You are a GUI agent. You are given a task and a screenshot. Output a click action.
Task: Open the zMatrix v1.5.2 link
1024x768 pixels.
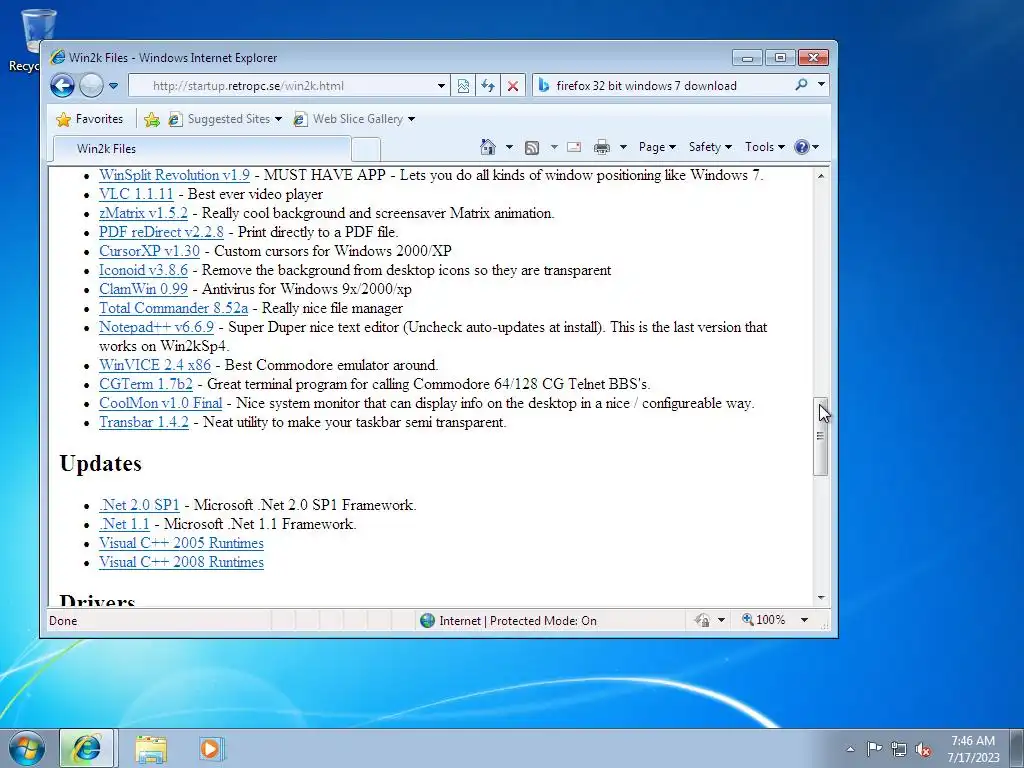143,213
